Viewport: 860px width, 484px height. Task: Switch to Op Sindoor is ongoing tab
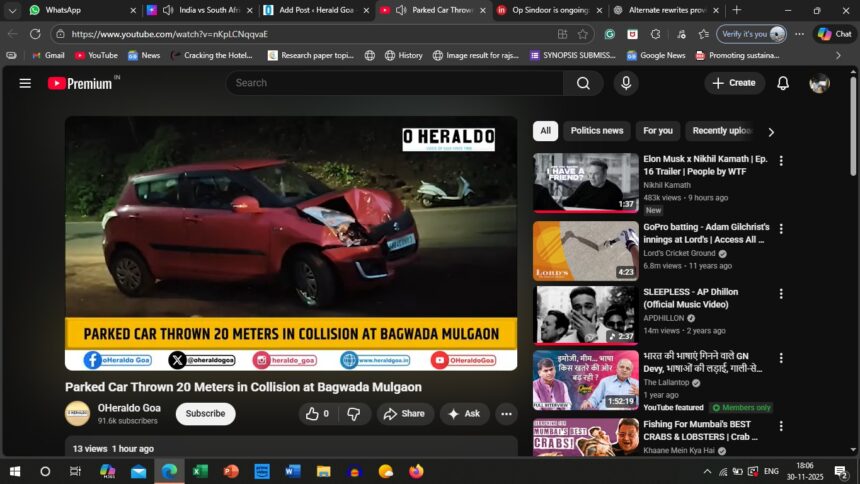549,10
